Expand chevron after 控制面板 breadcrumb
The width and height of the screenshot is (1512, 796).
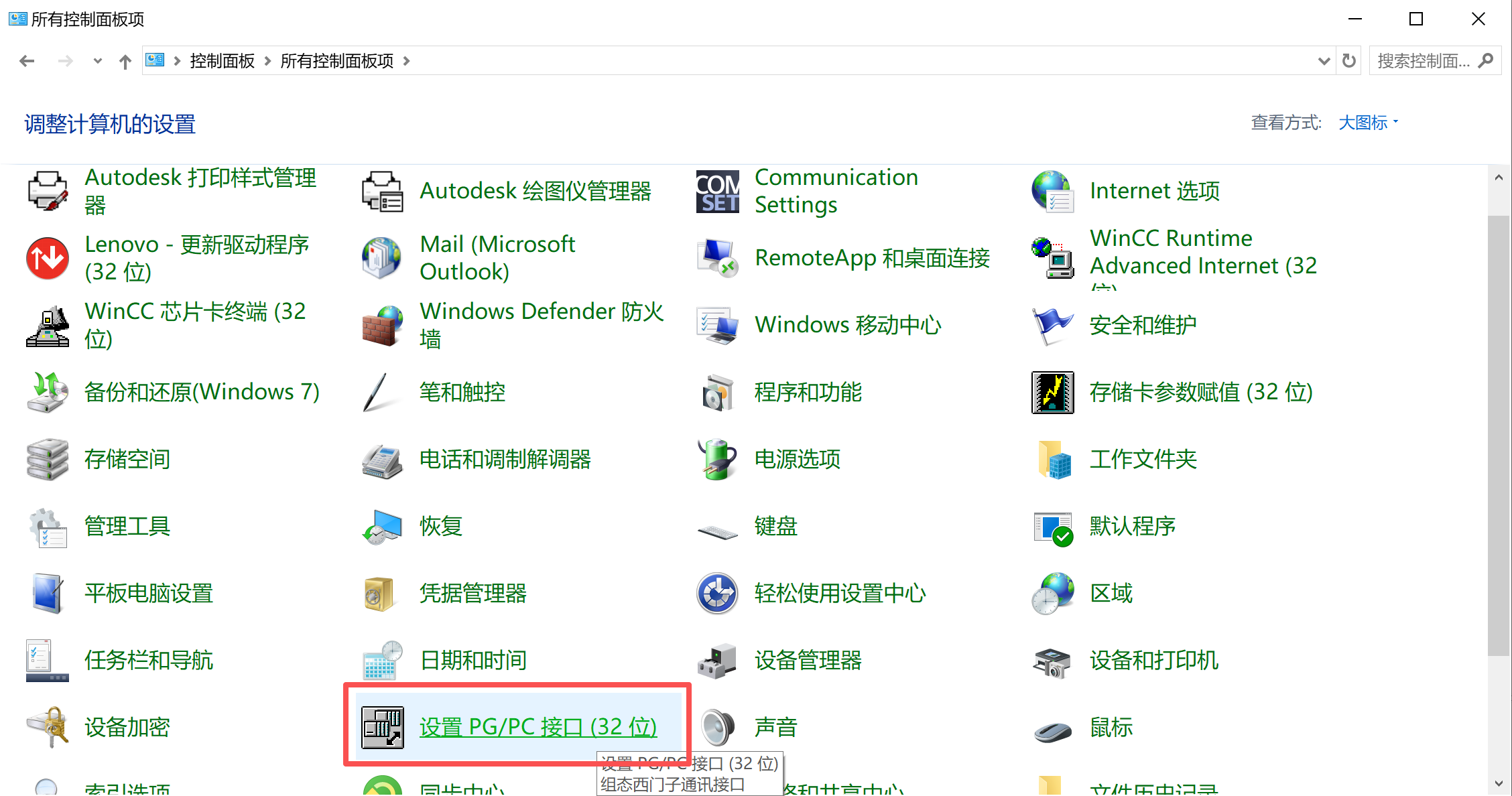[267, 61]
